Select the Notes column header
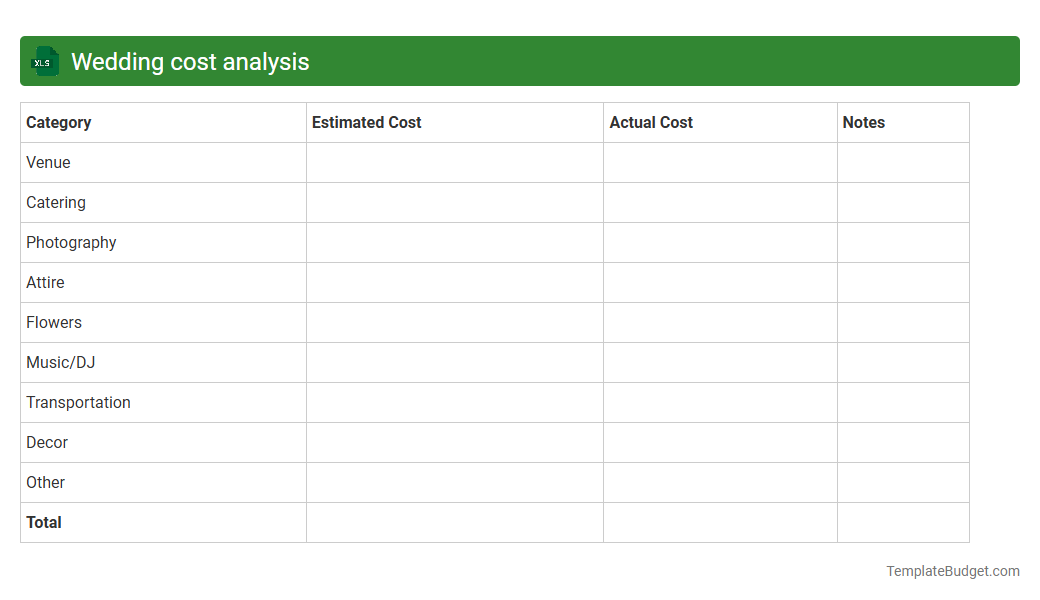Screen dimensions: 1040x600 863,122
